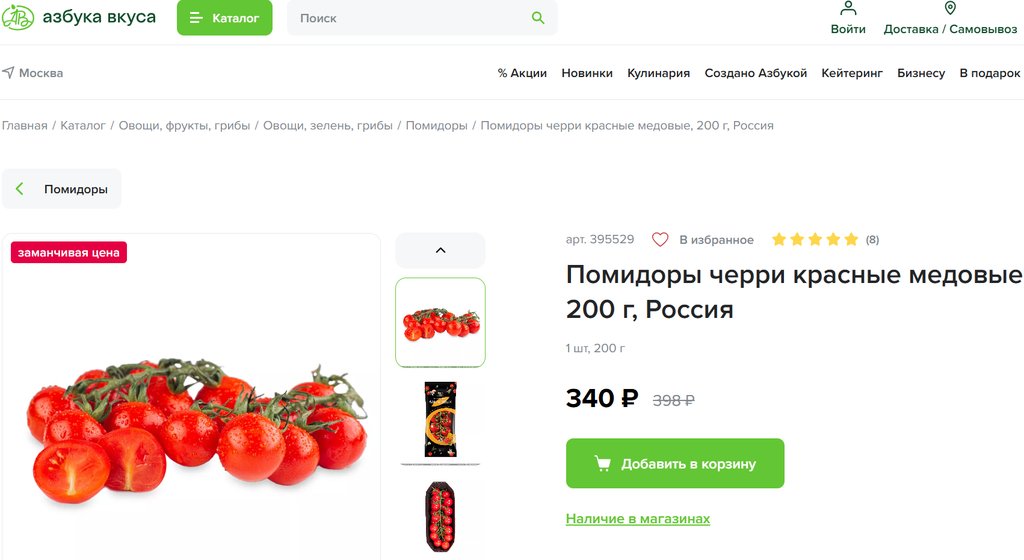
Task: Toggle the В избранное heart icon
Action: point(660,240)
